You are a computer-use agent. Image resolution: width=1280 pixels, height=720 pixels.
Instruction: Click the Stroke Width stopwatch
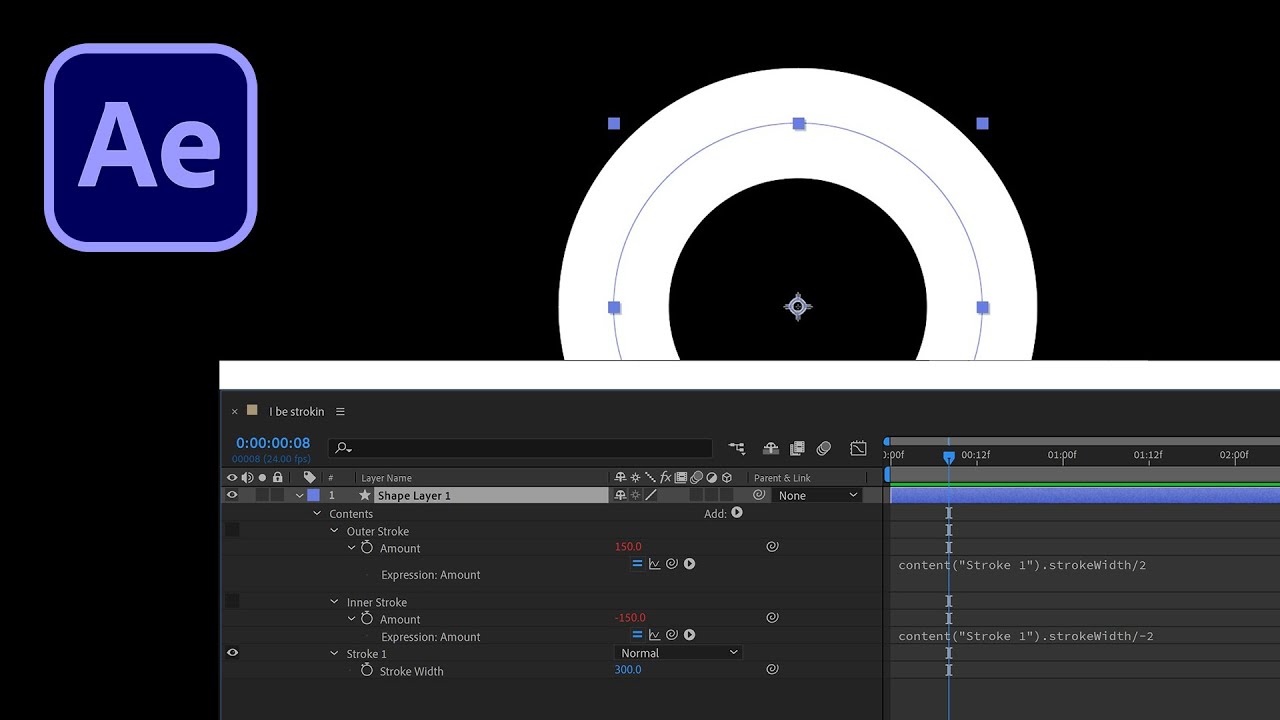[x=367, y=671]
